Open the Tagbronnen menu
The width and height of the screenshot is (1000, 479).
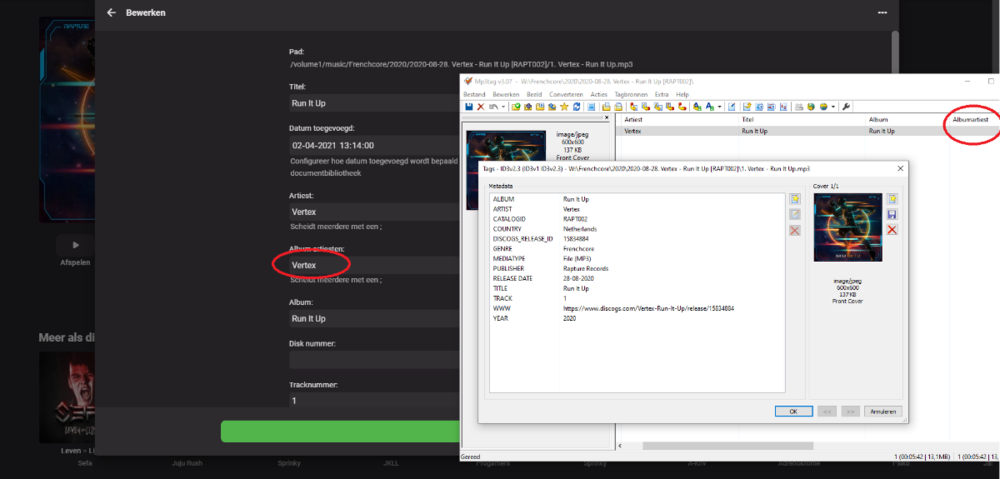coord(629,94)
